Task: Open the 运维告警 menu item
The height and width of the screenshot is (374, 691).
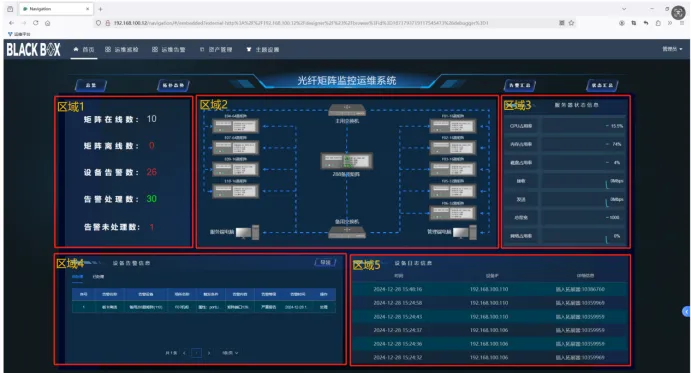Action: tap(168, 50)
